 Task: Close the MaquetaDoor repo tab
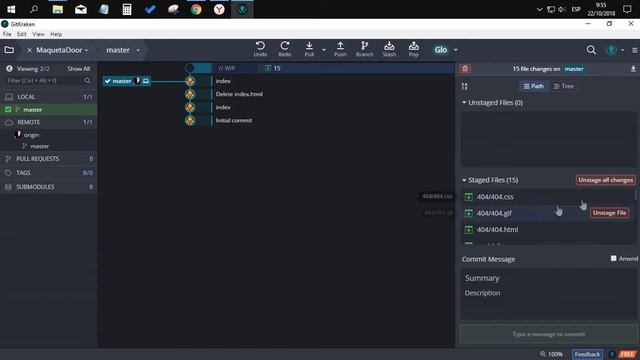click(x=29, y=50)
